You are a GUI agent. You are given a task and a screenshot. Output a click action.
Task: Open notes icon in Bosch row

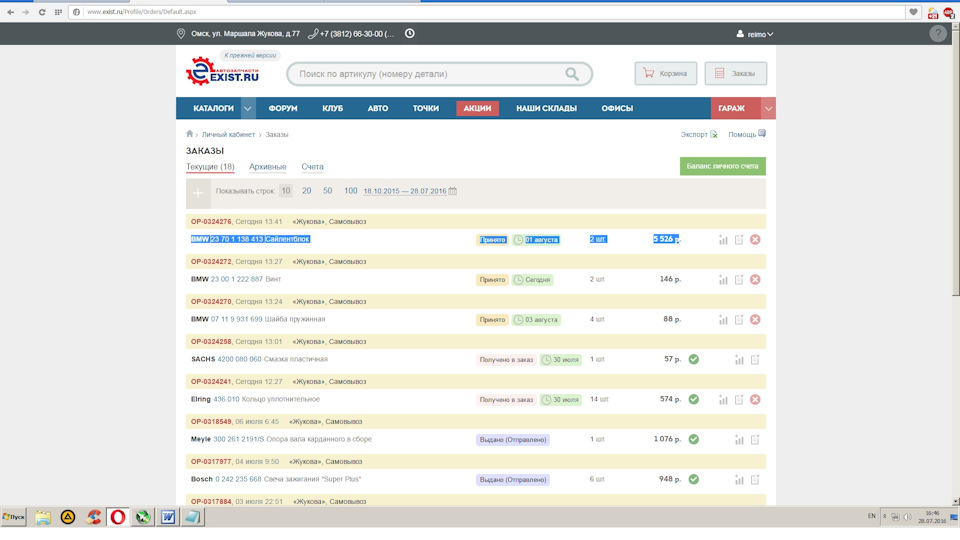pyautogui.click(x=755, y=479)
